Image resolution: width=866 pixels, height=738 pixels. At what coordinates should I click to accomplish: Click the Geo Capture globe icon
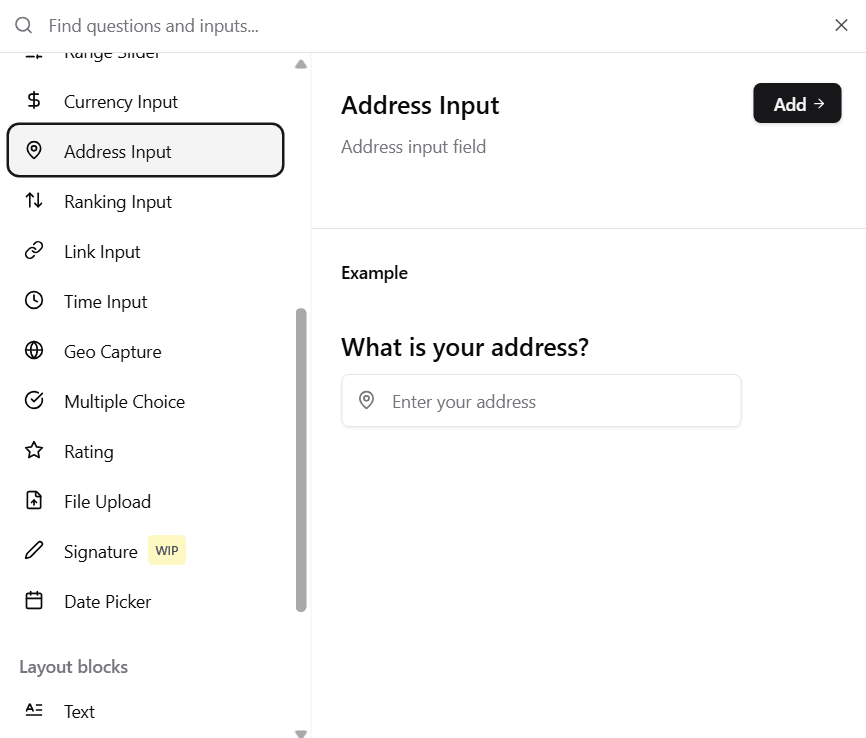34,351
